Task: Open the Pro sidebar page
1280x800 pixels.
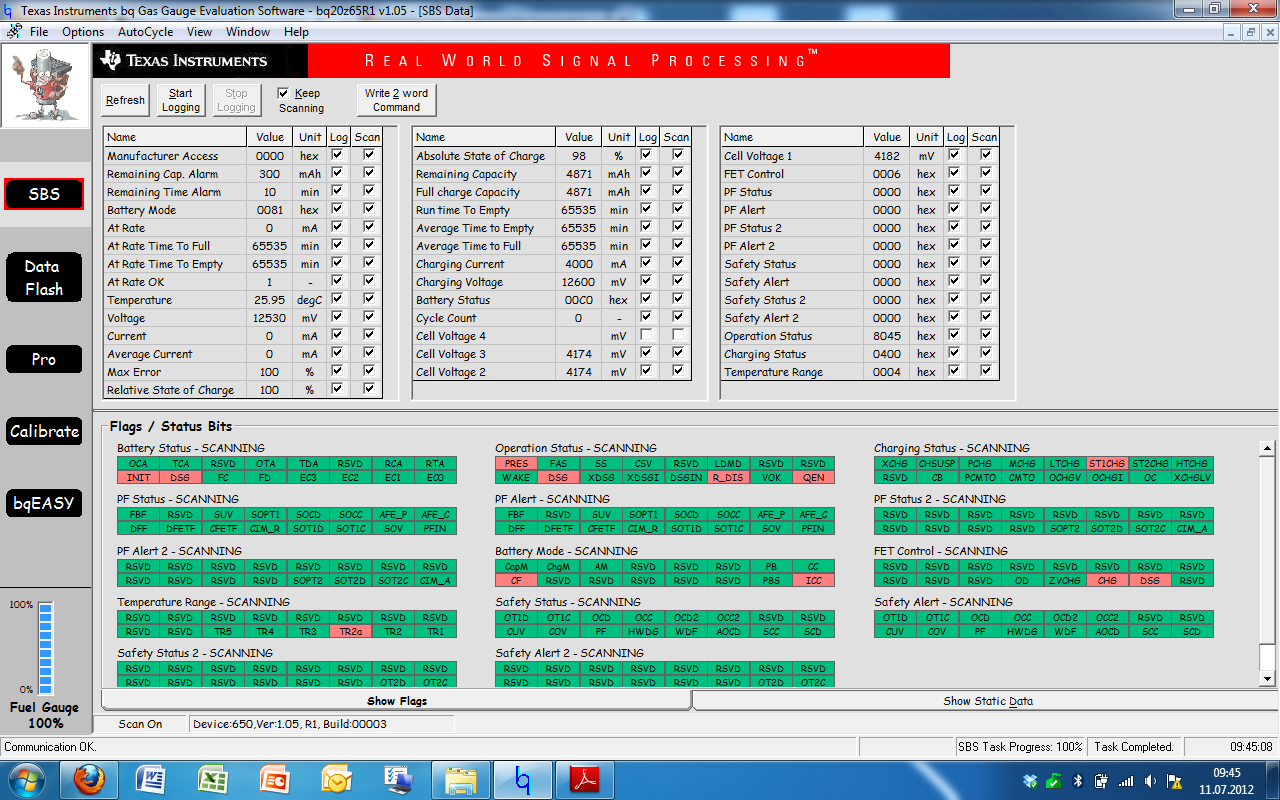Action: (44, 359)
